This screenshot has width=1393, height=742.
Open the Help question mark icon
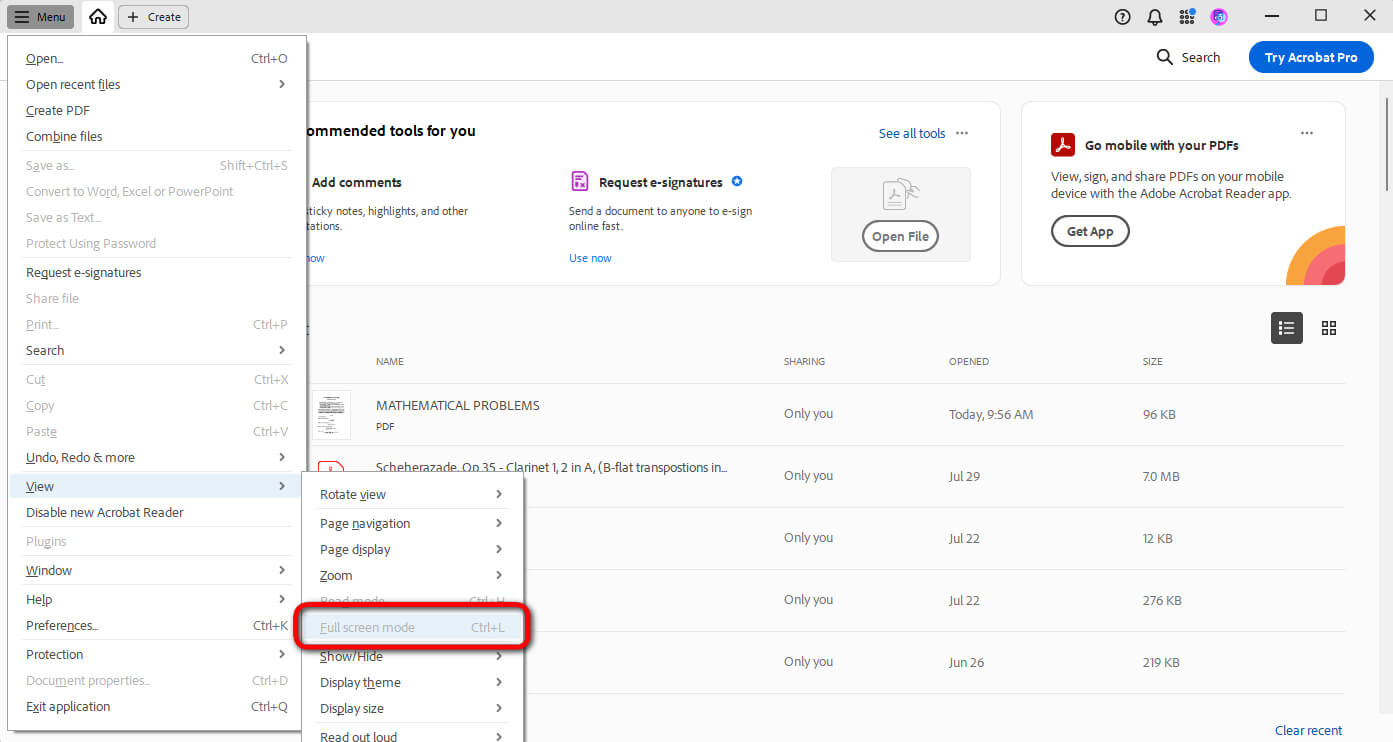click(x=1123, y=17)
